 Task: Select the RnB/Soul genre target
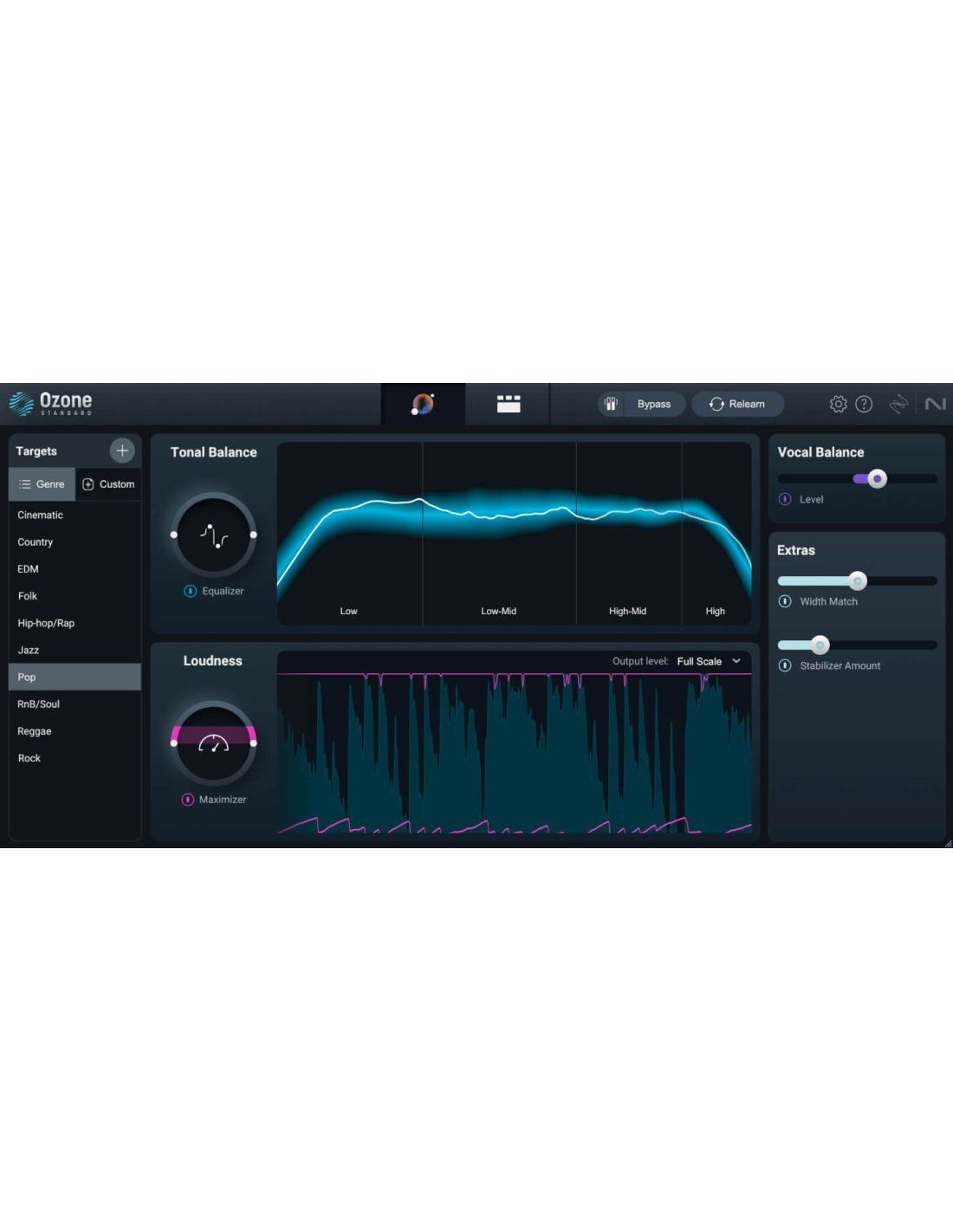(75, 704)
